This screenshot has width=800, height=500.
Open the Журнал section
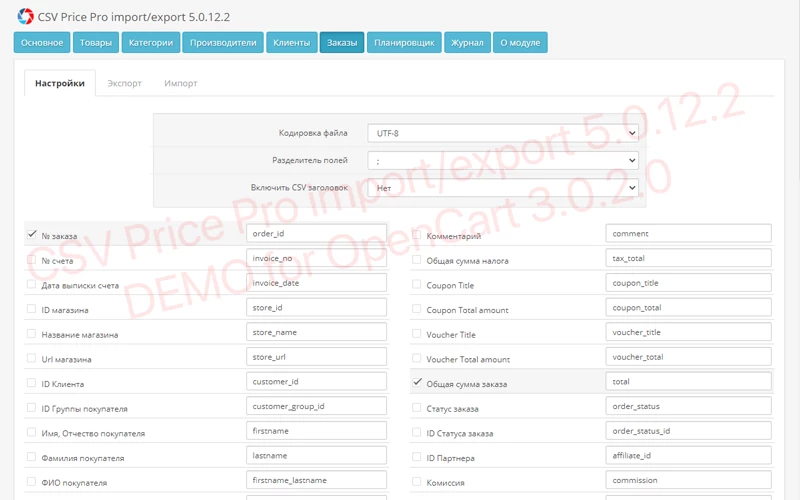467,42
